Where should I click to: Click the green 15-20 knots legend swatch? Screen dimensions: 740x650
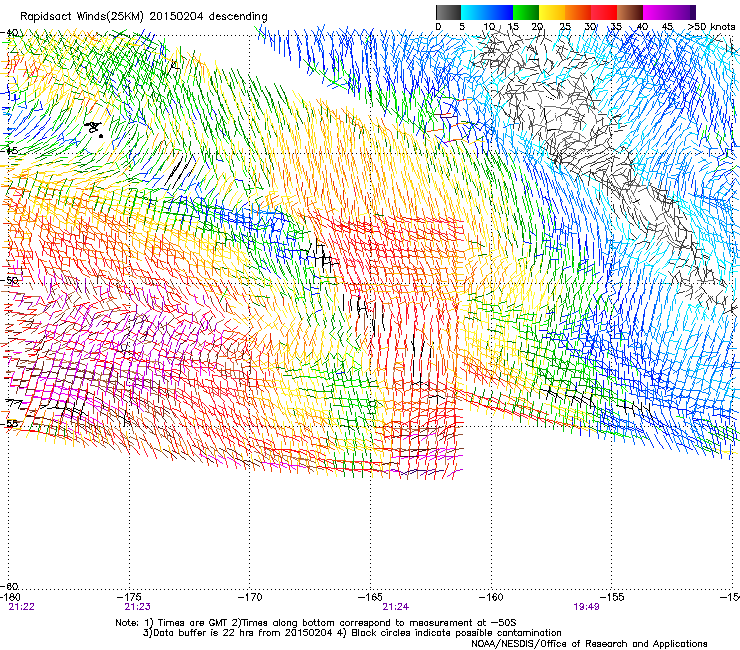526,12
